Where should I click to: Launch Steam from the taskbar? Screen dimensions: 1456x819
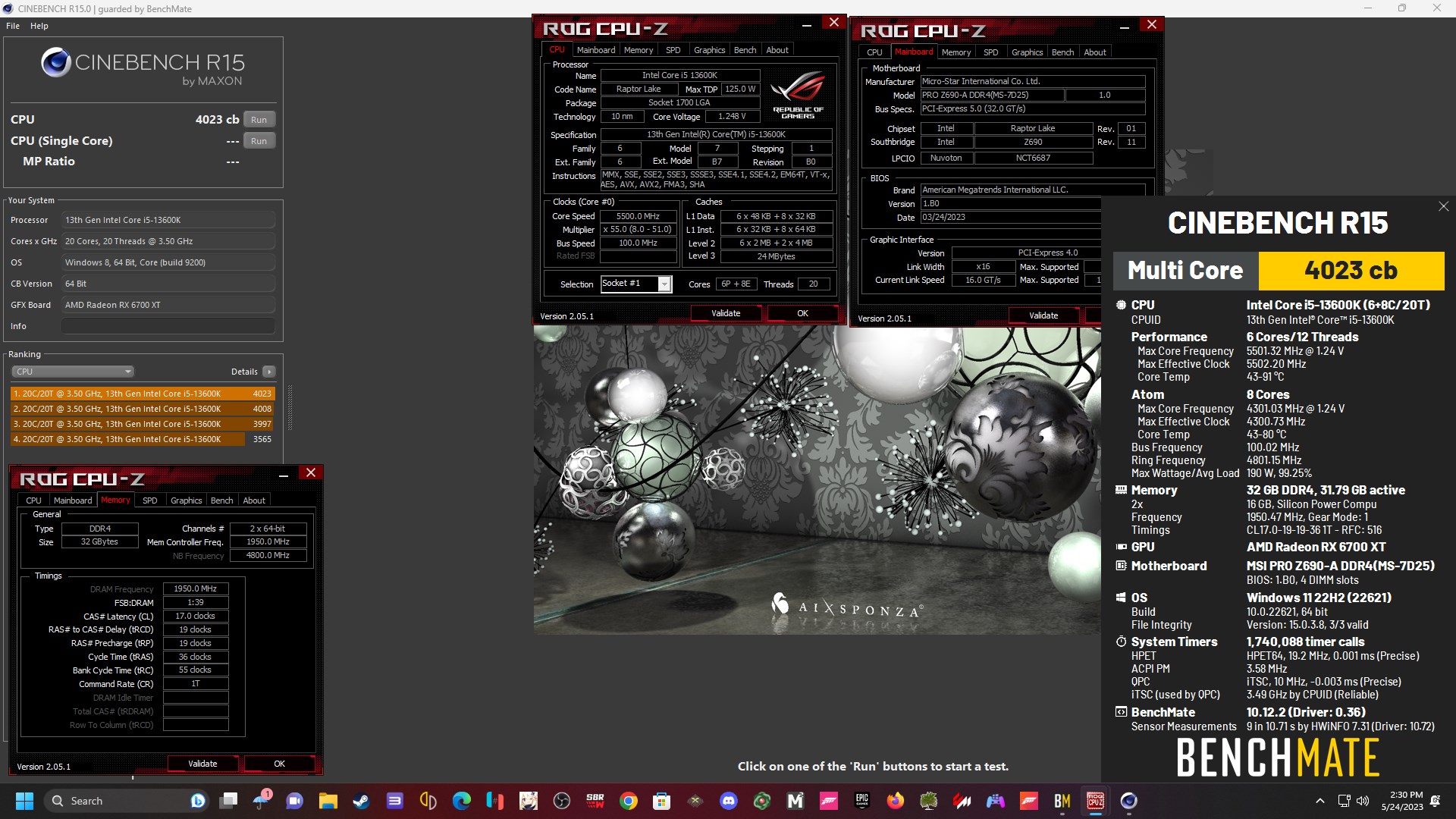pyautogui.click(x=361, y=801)
